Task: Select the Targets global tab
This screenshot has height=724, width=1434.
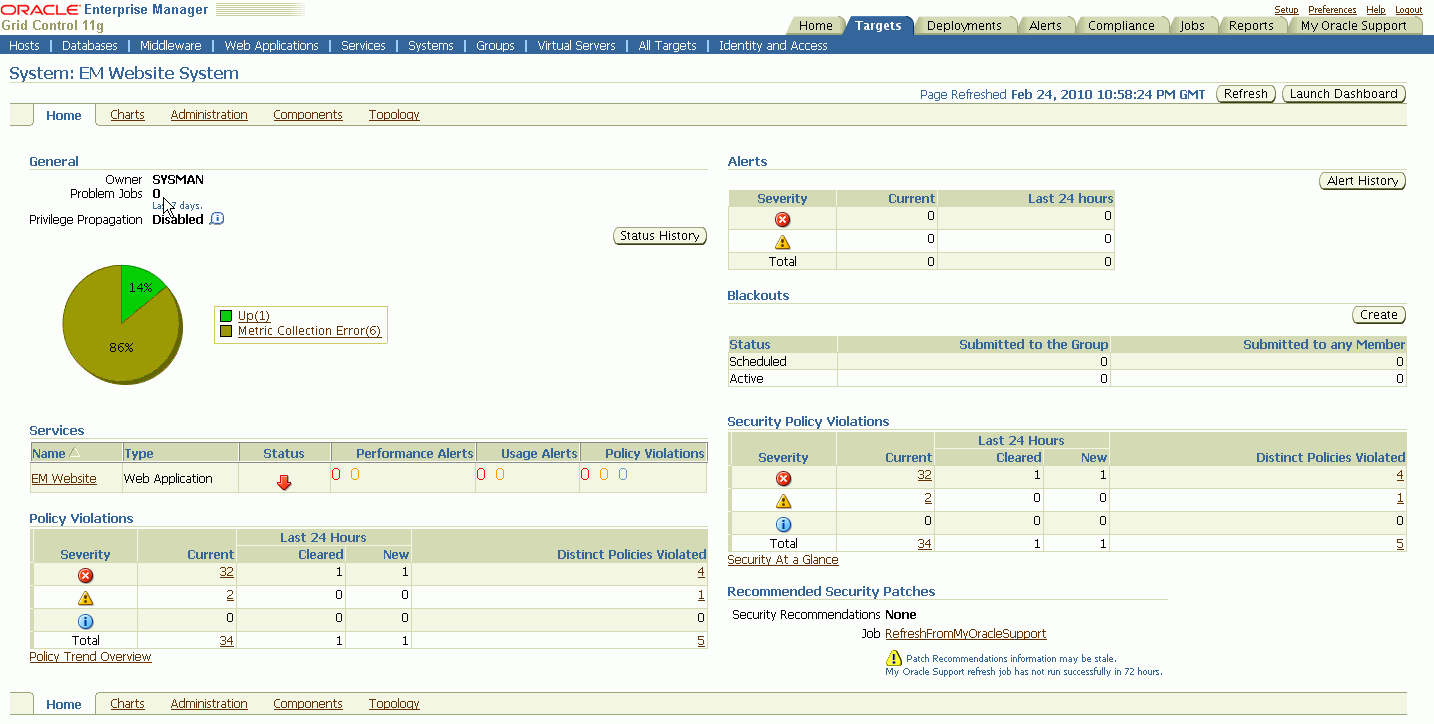Action: [878, 26]
